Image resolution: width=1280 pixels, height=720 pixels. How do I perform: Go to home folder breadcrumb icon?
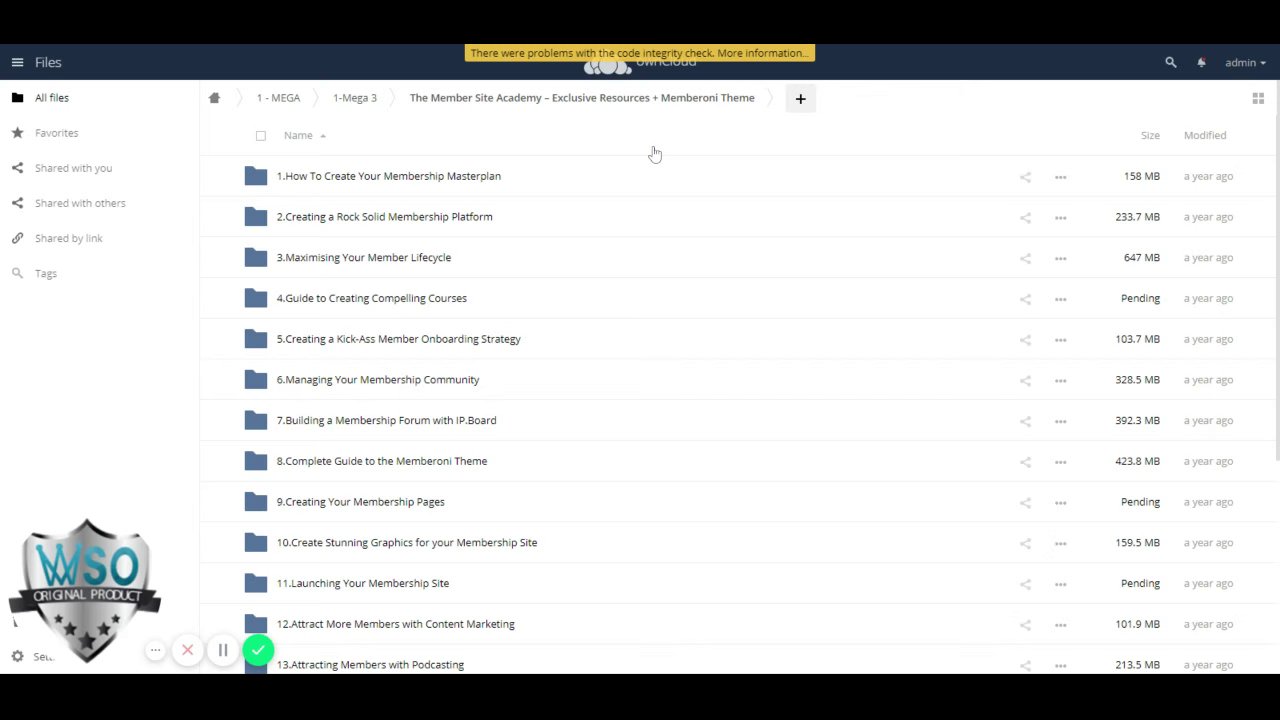click(x=214, y=98)
